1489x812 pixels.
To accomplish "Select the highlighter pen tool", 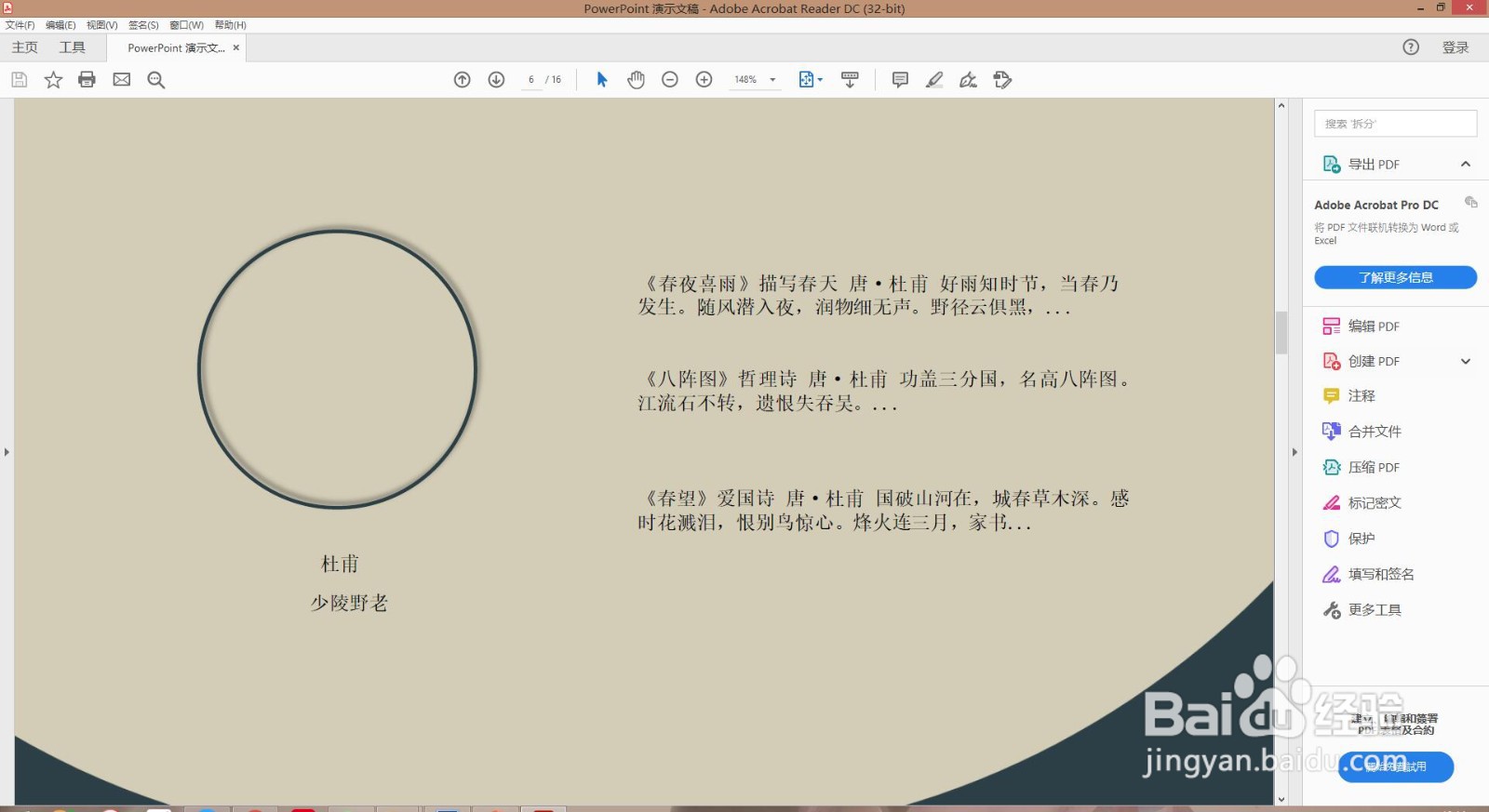I will click(934, 80).
